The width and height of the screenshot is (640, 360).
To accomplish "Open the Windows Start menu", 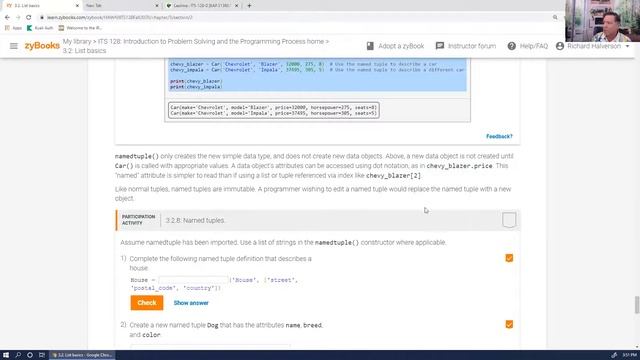I will pyautogui.click(x=6, y=355).
